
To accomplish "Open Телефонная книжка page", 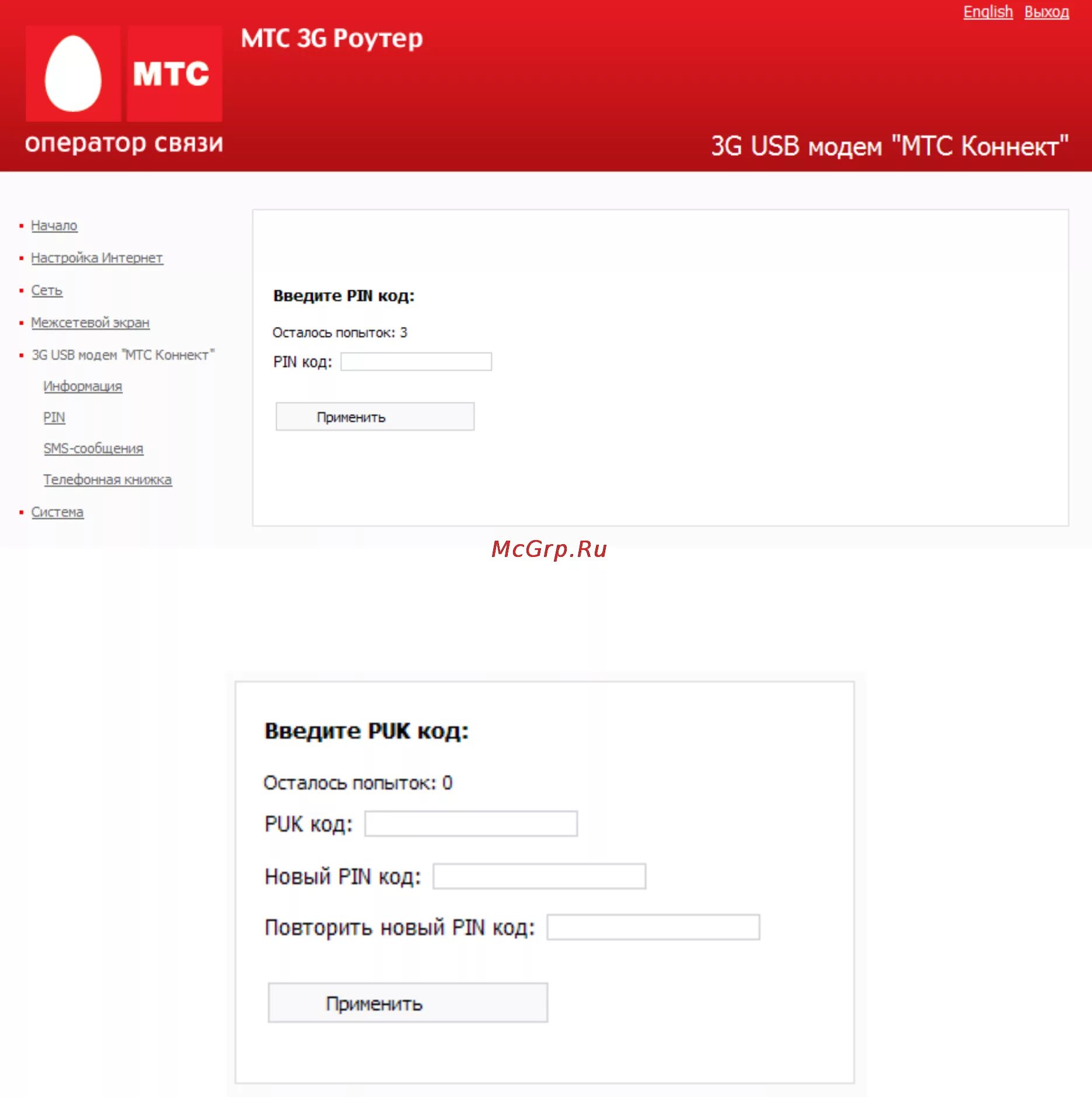I will [x=107, y=479].
